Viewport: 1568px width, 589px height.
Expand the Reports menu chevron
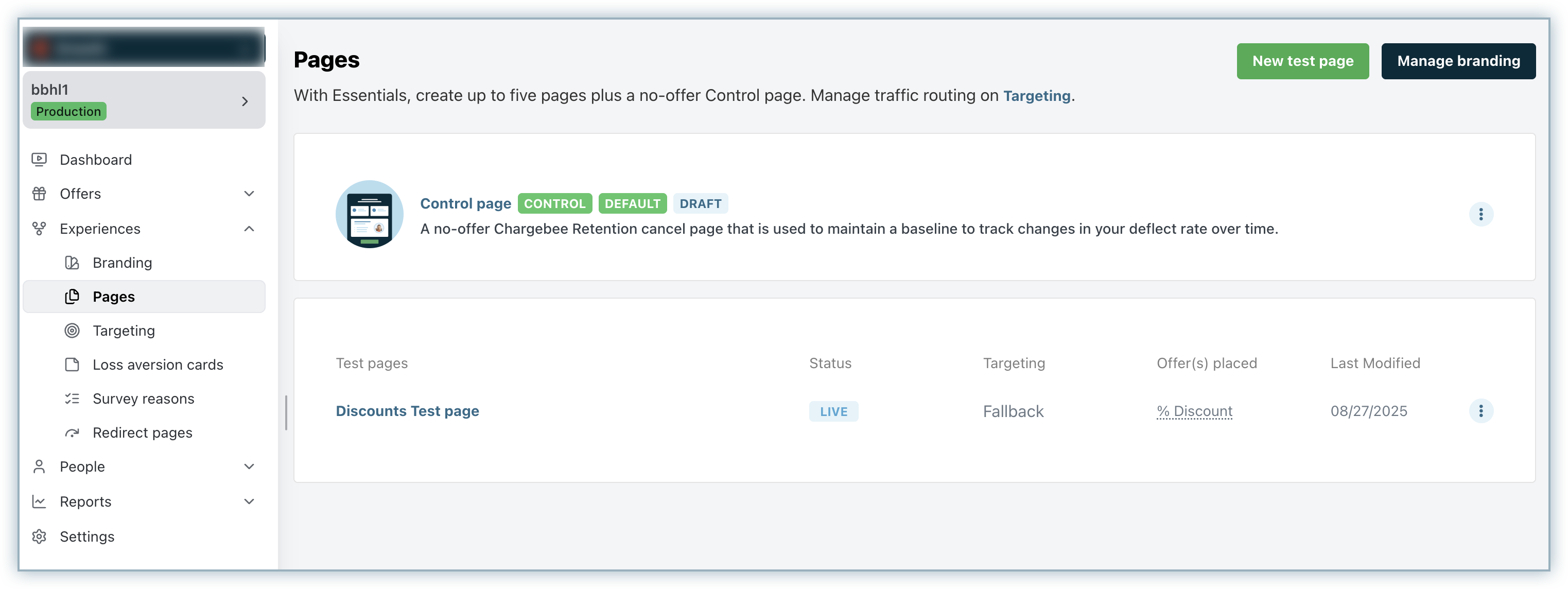pos(249,501)
